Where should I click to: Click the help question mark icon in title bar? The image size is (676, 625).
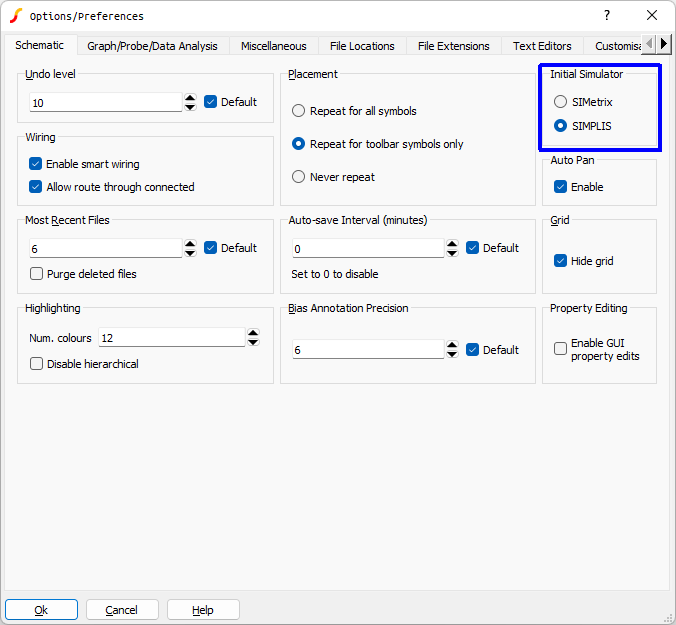(606, 16)
